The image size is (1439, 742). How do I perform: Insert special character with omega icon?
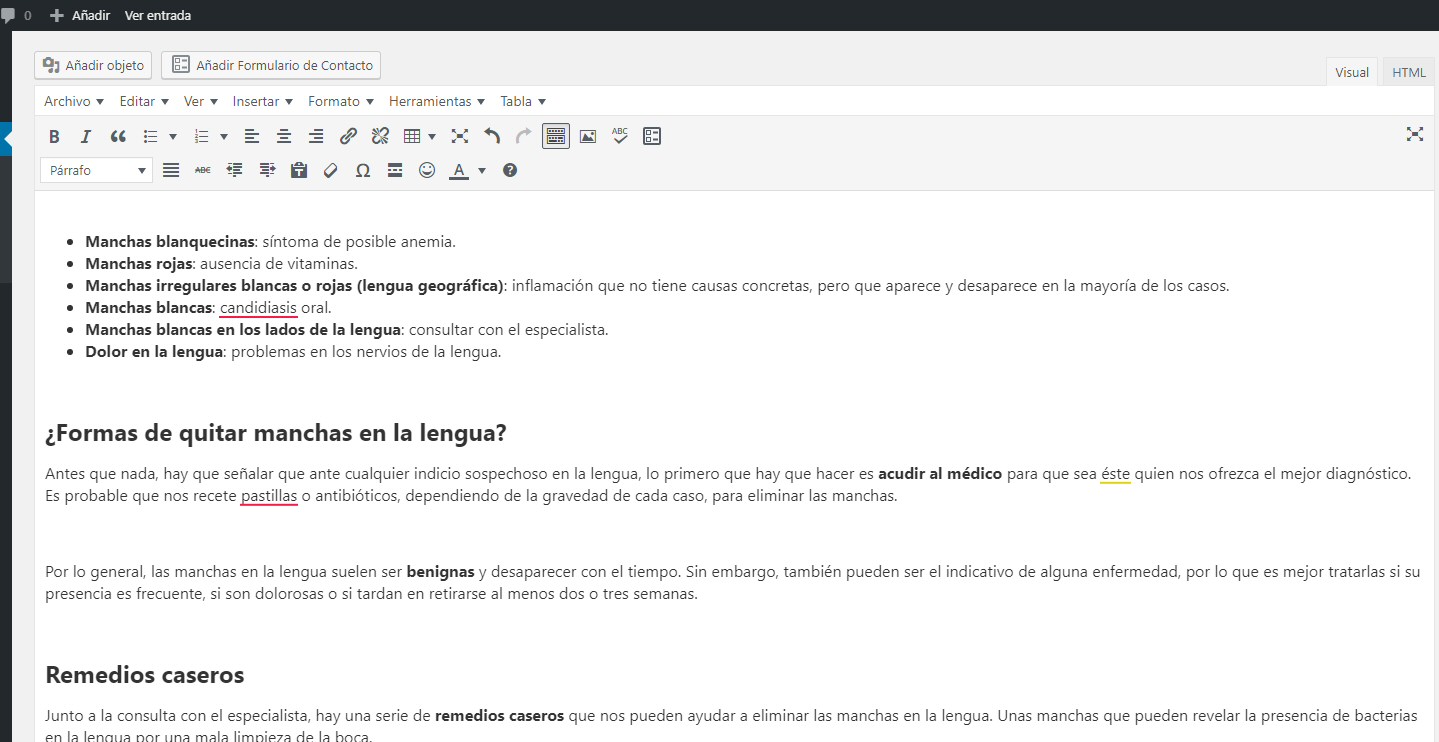click(363, 171)
